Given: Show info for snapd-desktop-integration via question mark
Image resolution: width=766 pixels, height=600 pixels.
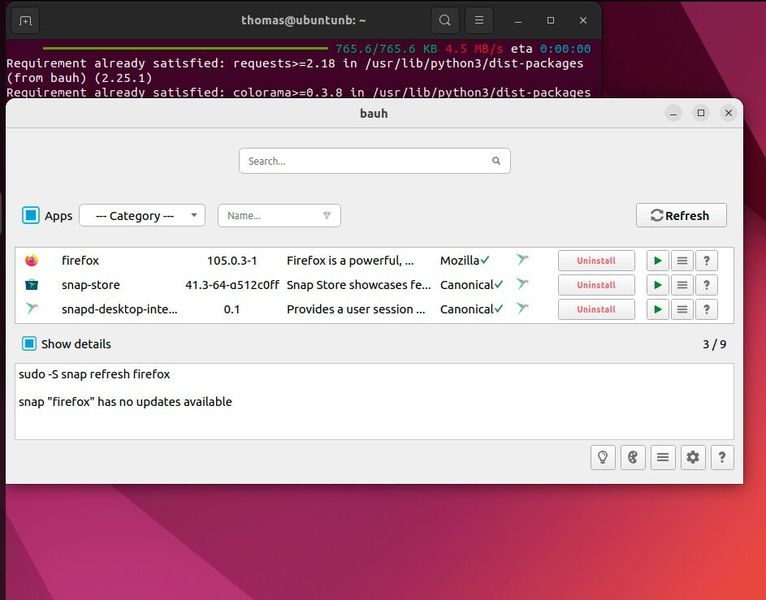Looking at the screenshot, I should (x=706, y=309).
